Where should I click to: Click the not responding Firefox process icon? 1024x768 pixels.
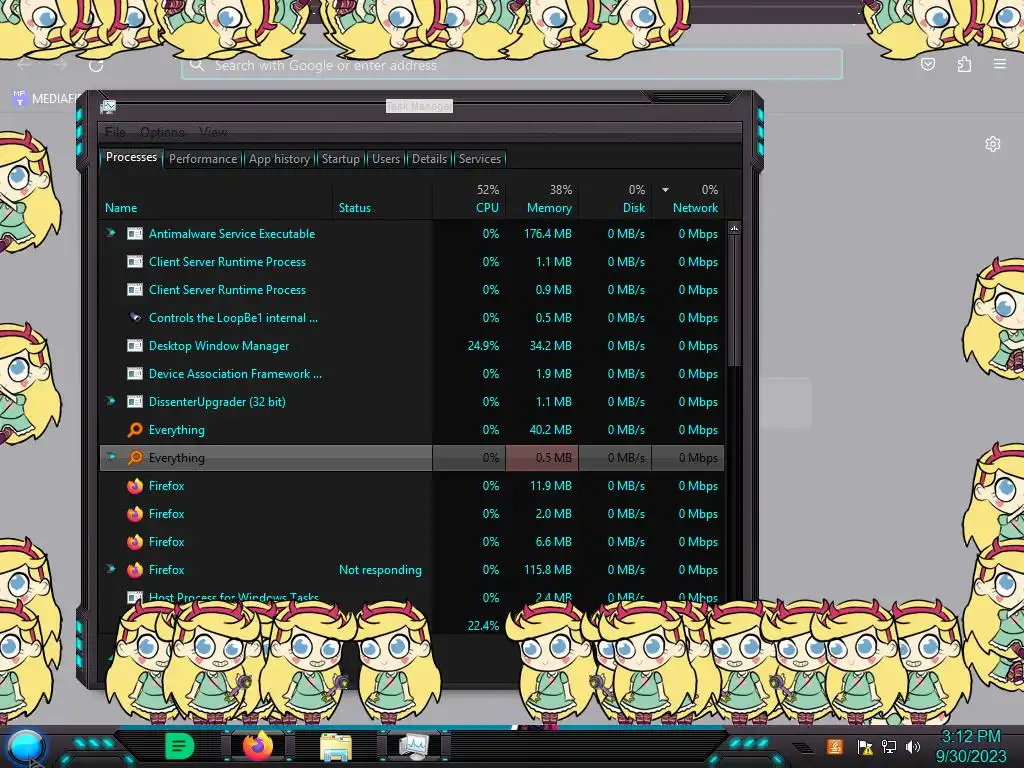pos(135,570)
